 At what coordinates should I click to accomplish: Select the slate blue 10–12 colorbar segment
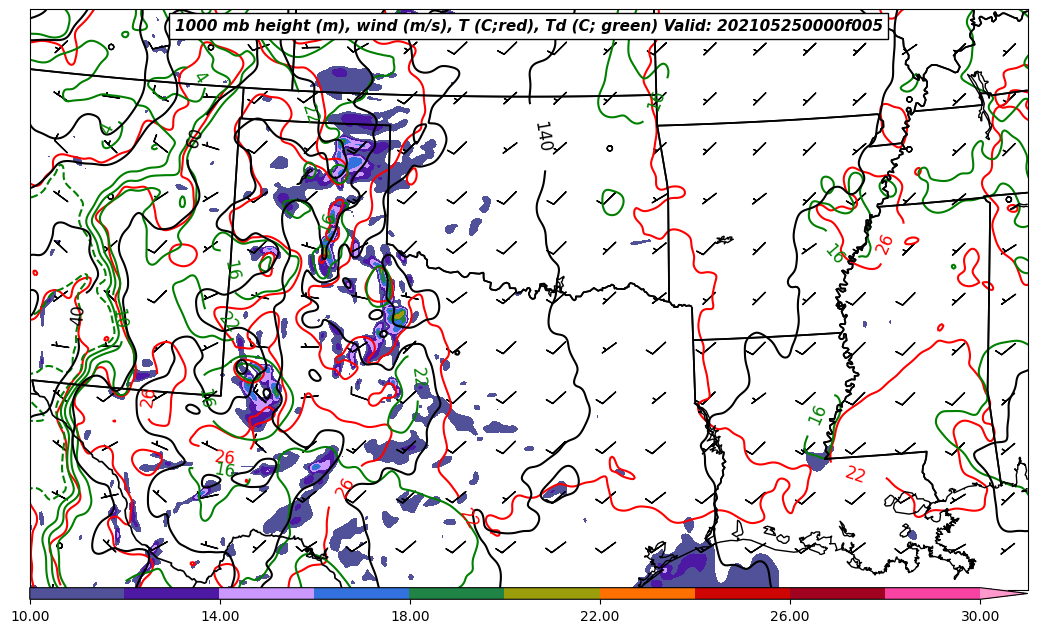tap(77, 593)
